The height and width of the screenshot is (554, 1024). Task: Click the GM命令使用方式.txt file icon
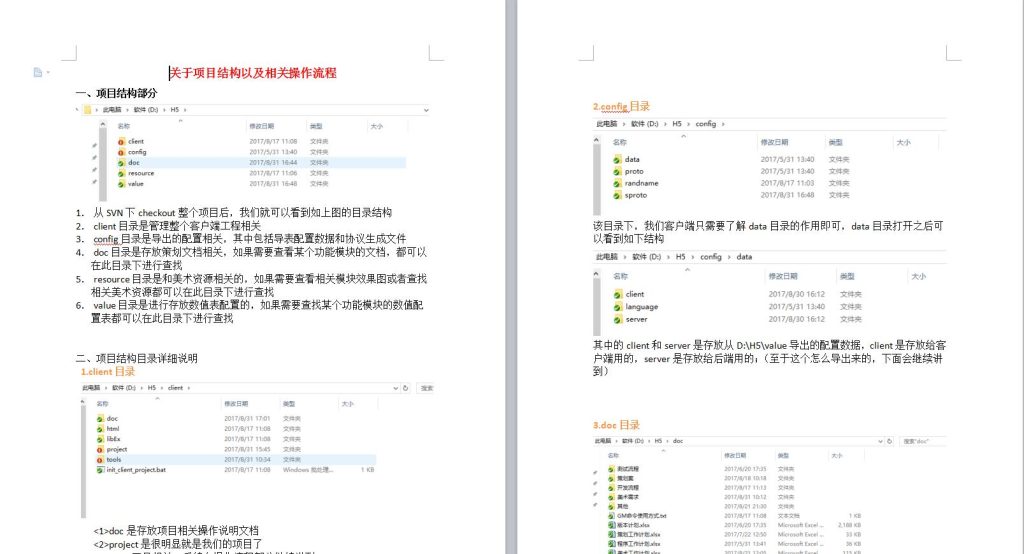pos(612,516)
